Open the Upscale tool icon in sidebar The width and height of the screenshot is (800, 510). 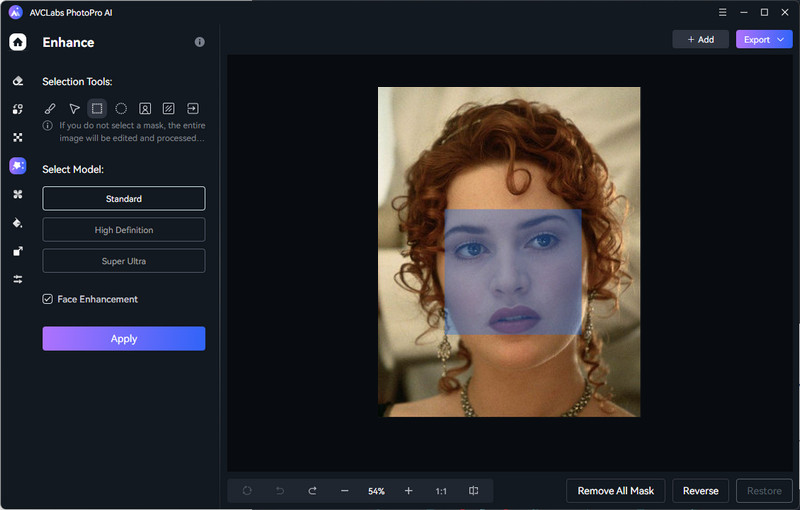point(18,251)
